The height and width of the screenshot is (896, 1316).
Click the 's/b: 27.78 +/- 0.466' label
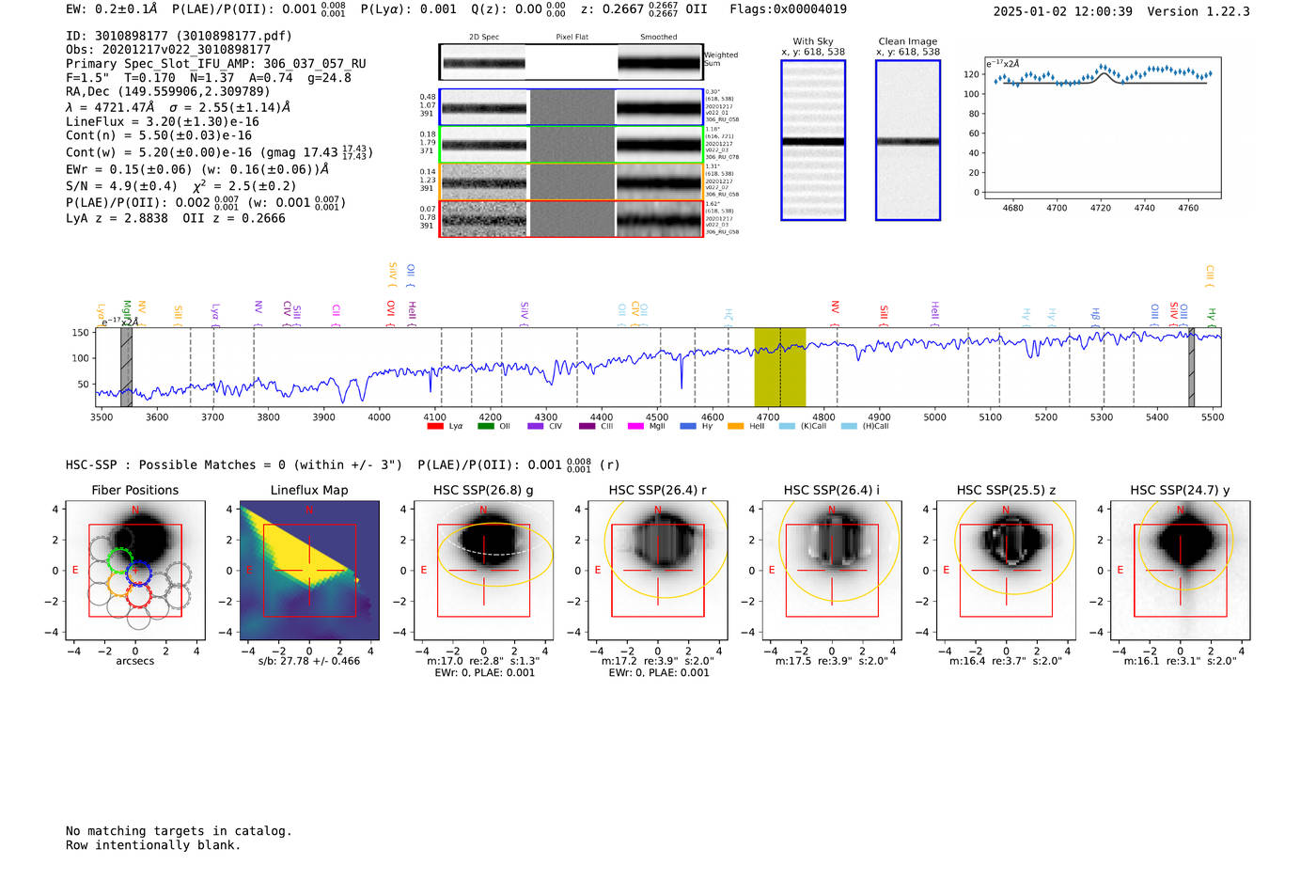(309, 661)
